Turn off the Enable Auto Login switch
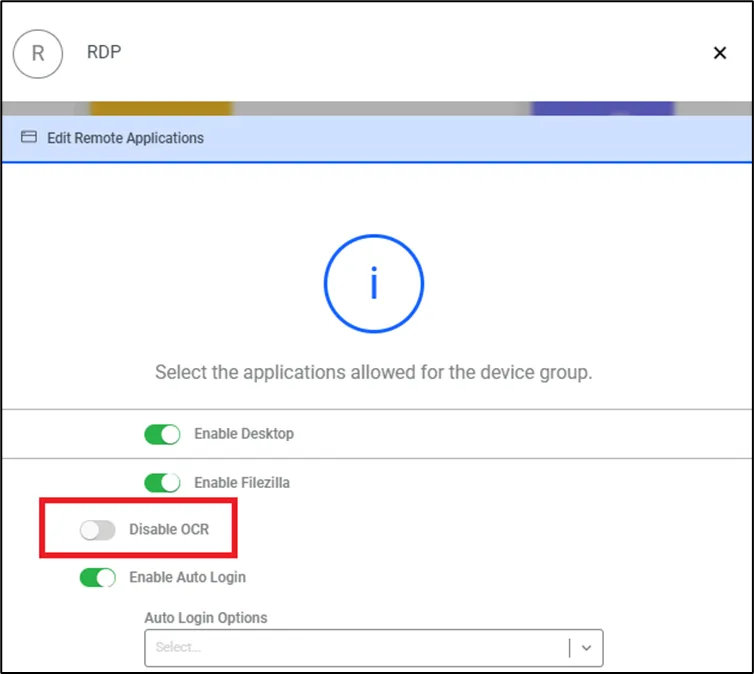The height and width of the screenshot is (674, 754). pos(98,577)
